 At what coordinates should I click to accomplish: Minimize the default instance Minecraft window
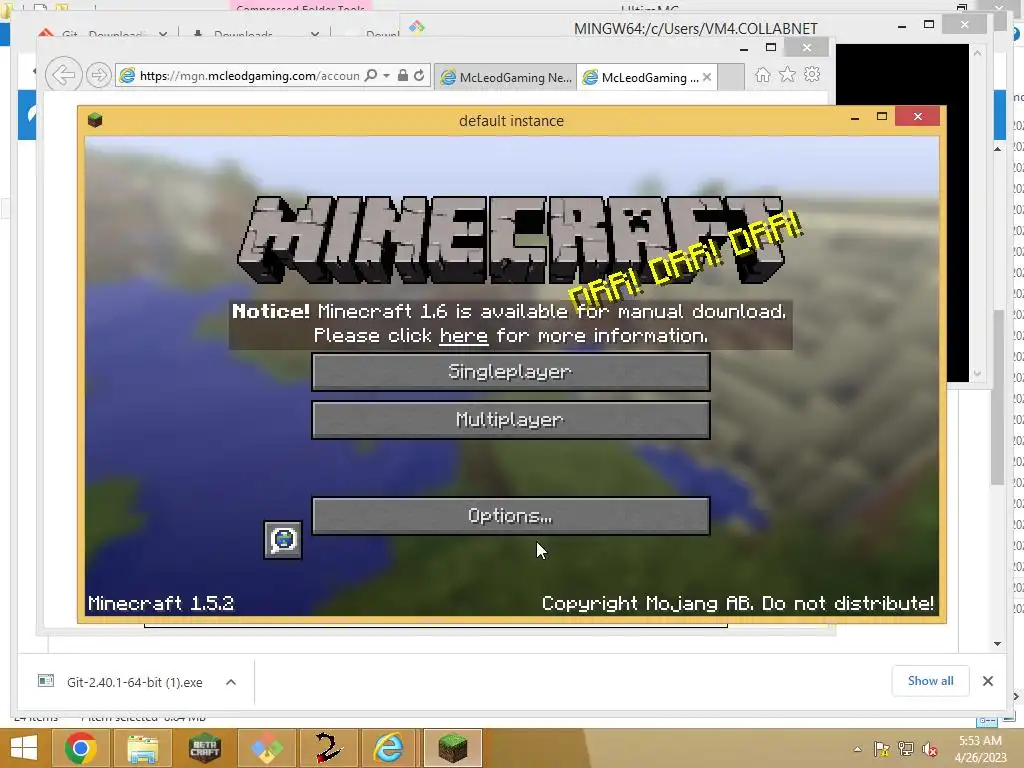[x=855, y=117]
